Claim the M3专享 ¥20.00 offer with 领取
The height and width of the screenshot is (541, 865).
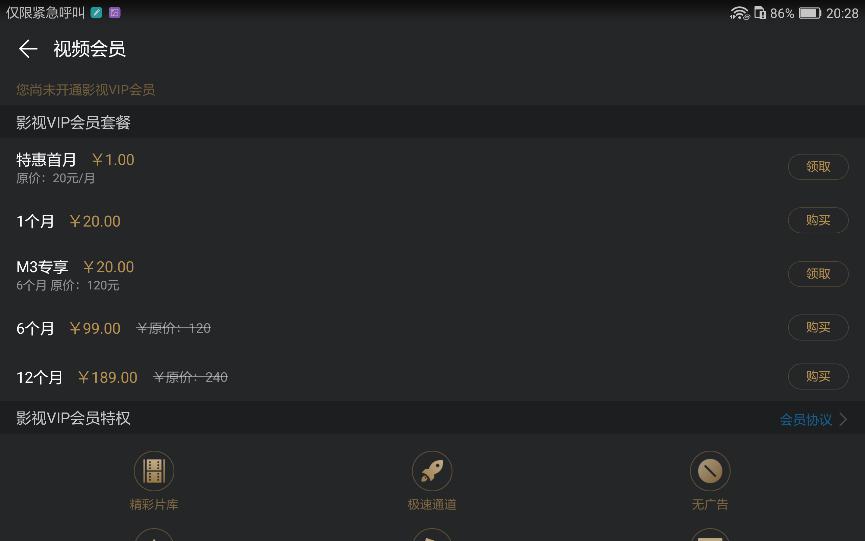[x=818, y=274]
